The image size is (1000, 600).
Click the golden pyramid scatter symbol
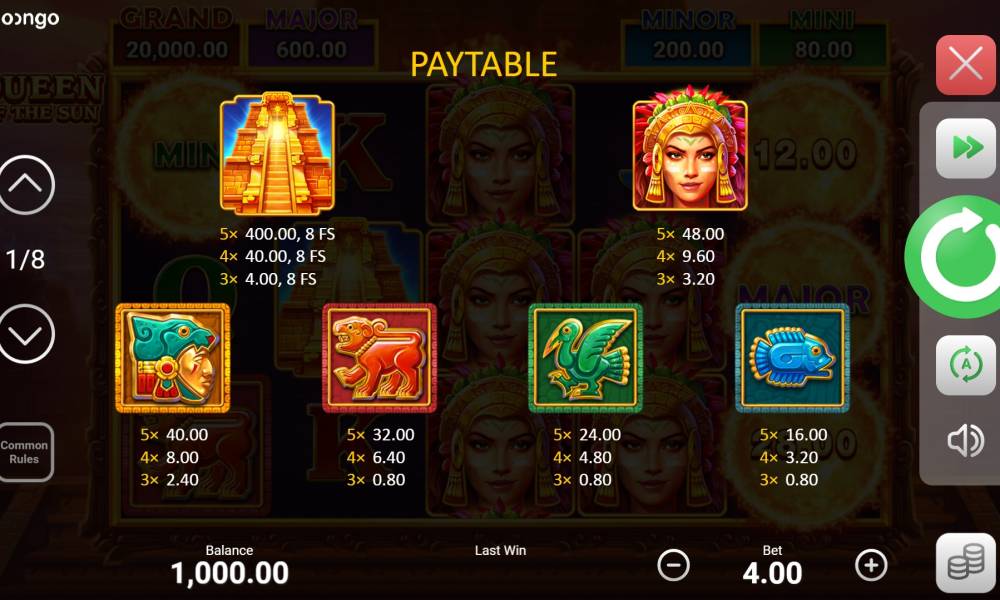tap(277, 152)
